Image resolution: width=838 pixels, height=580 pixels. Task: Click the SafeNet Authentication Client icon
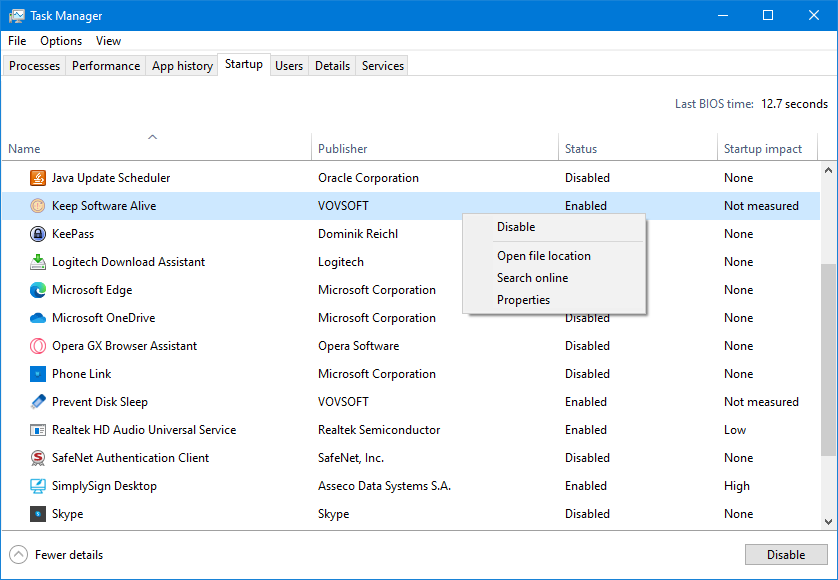37,458
